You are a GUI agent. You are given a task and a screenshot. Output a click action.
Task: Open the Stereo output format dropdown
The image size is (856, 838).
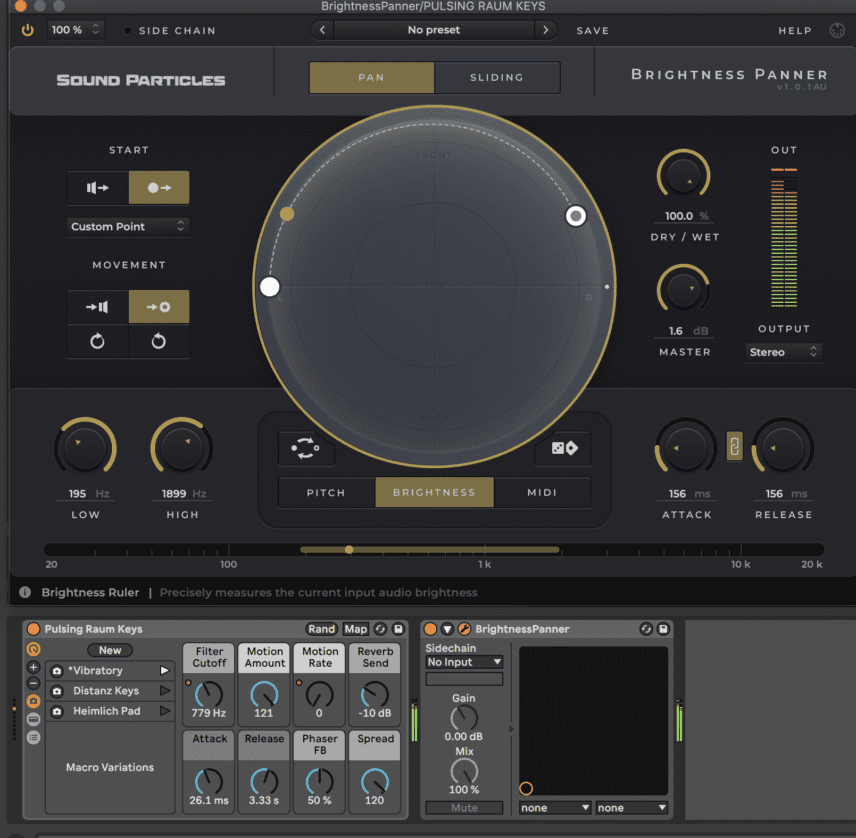[784, 352]
